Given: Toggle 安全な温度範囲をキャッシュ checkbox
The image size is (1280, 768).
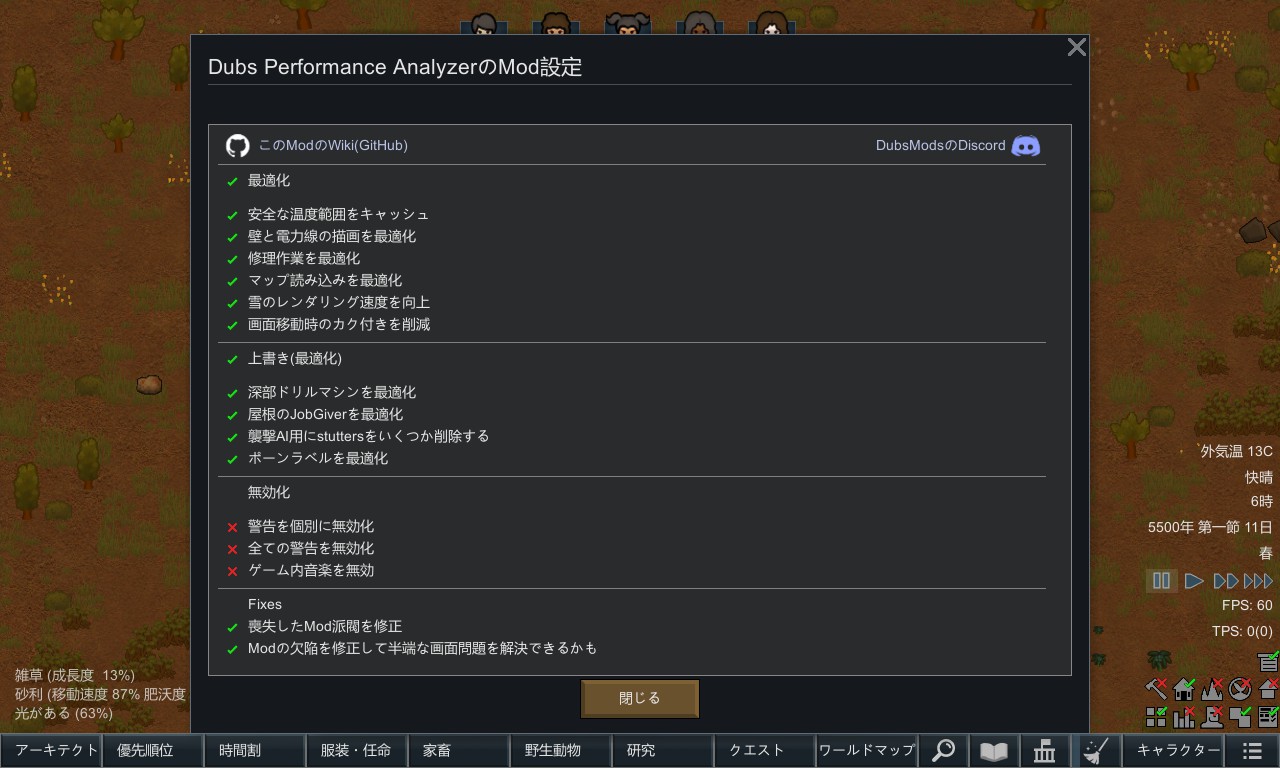Looking at the screenshot, I should coord(232,216).
